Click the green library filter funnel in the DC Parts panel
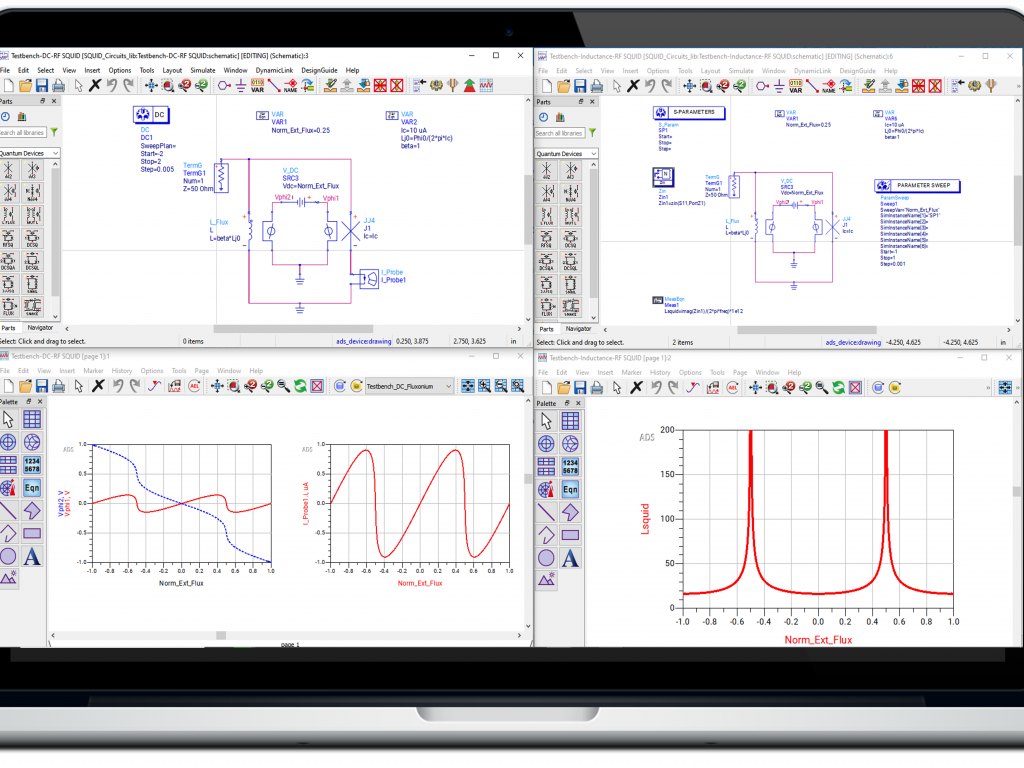This screenshot has height=768, width=1024. [x=54, y=132]
